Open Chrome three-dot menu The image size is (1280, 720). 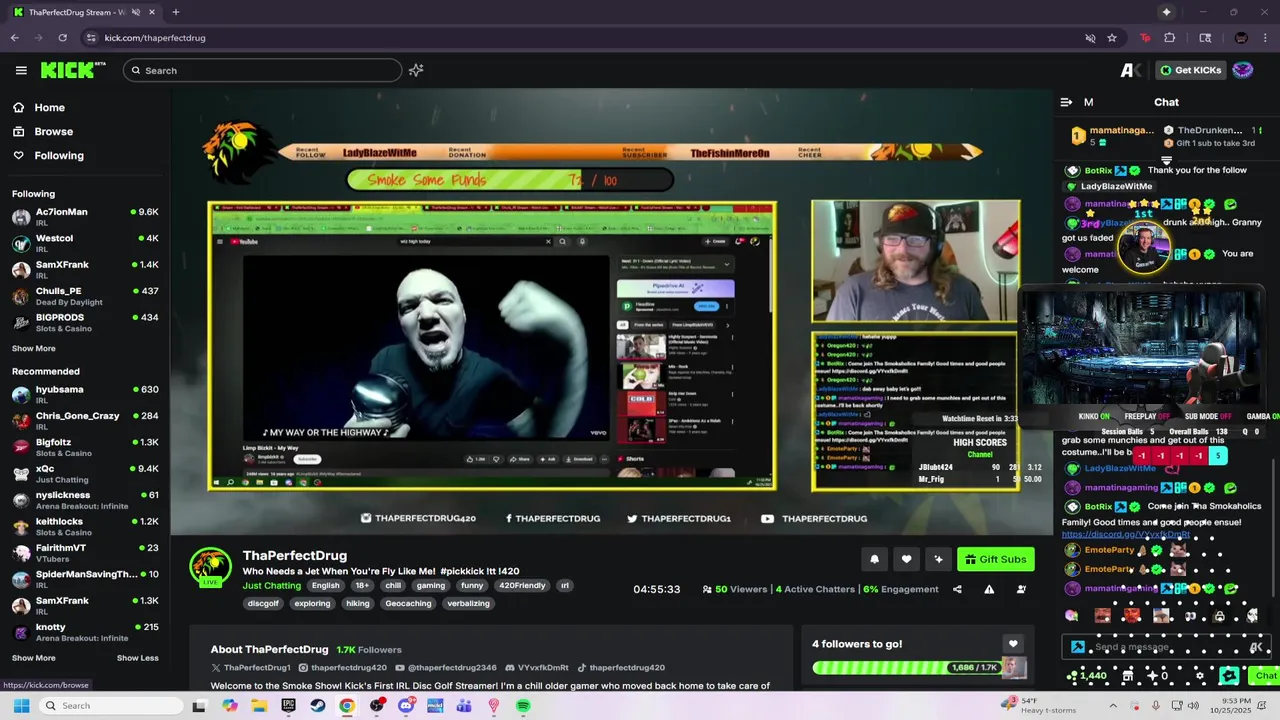point(1265,38)
